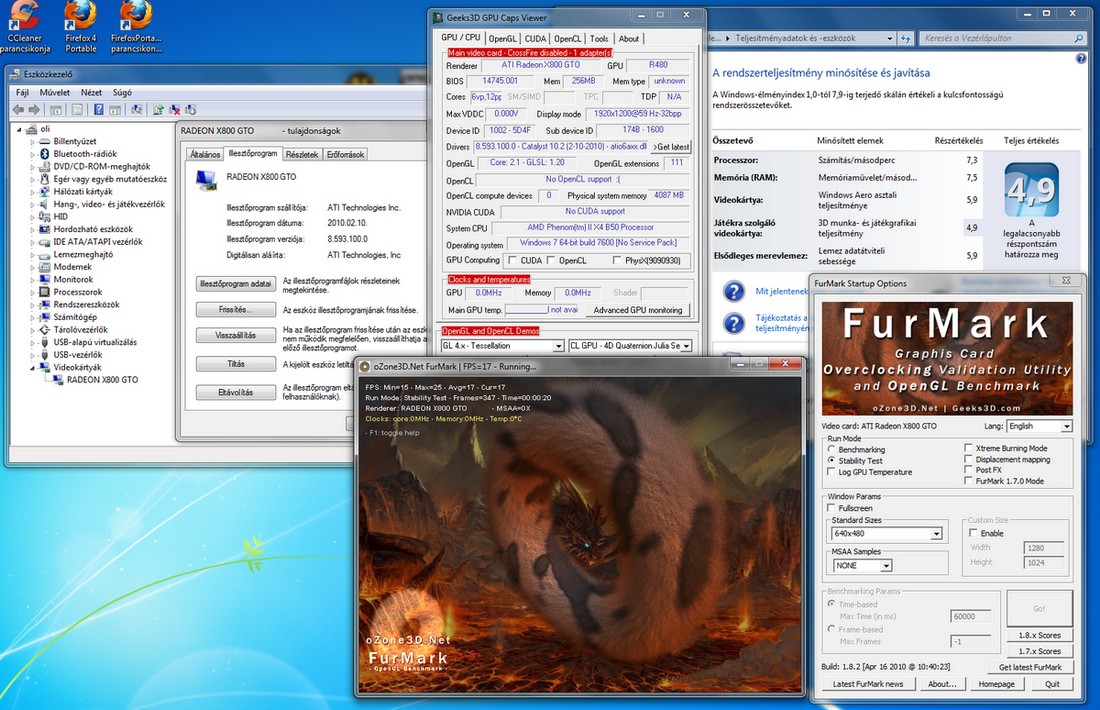The width and height of the screenshot is (1100, 710).
Task: Click the question mark icon beside Tájékoztatás
Action: [x=734, y=323]
